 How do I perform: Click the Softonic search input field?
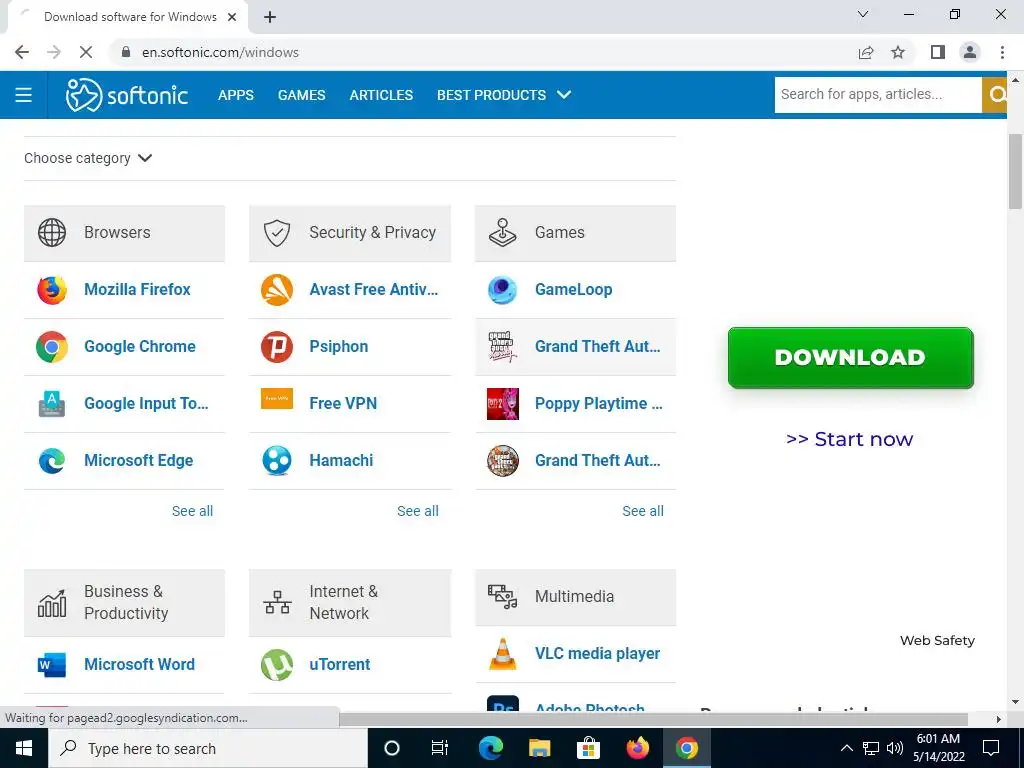point(878,95)
